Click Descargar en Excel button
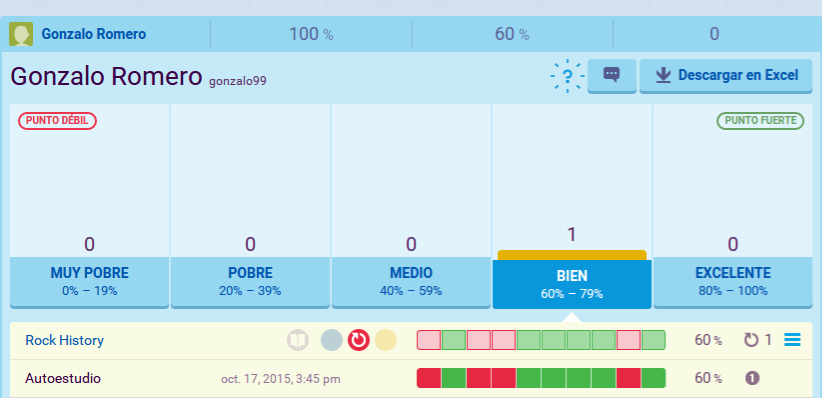The width and height of the screenshot is (822, 398). tap(726, 76)
